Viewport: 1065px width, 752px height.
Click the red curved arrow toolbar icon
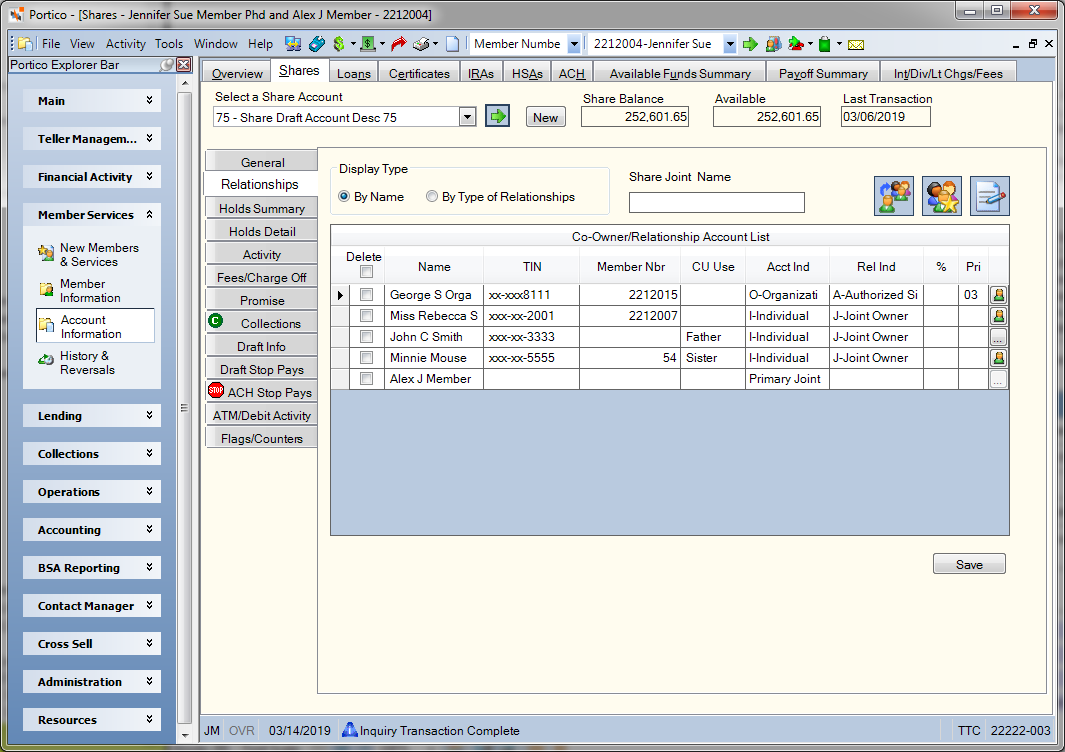coord(399,44)
